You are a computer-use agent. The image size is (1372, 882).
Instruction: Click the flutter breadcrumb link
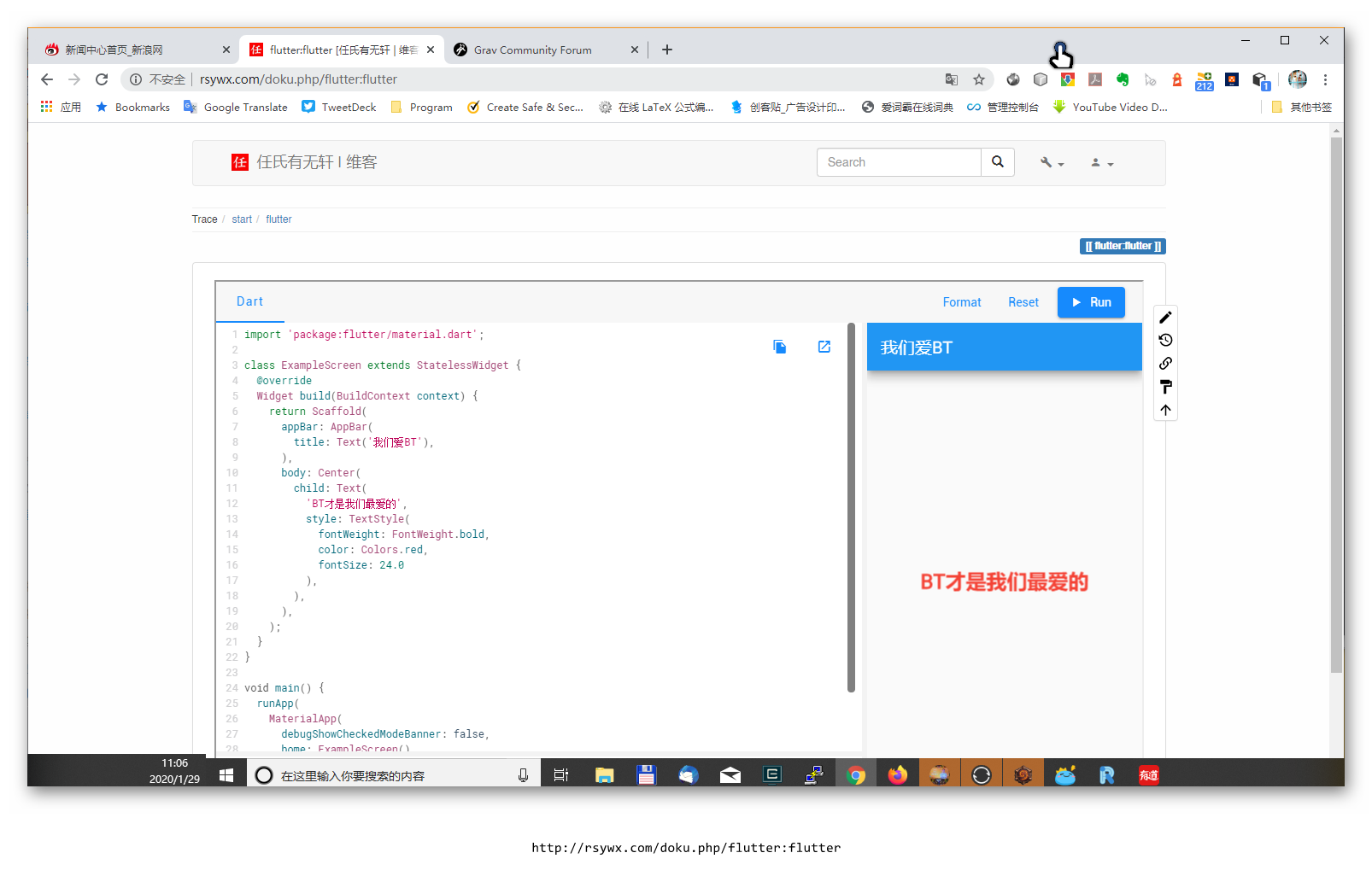point(279,219)
